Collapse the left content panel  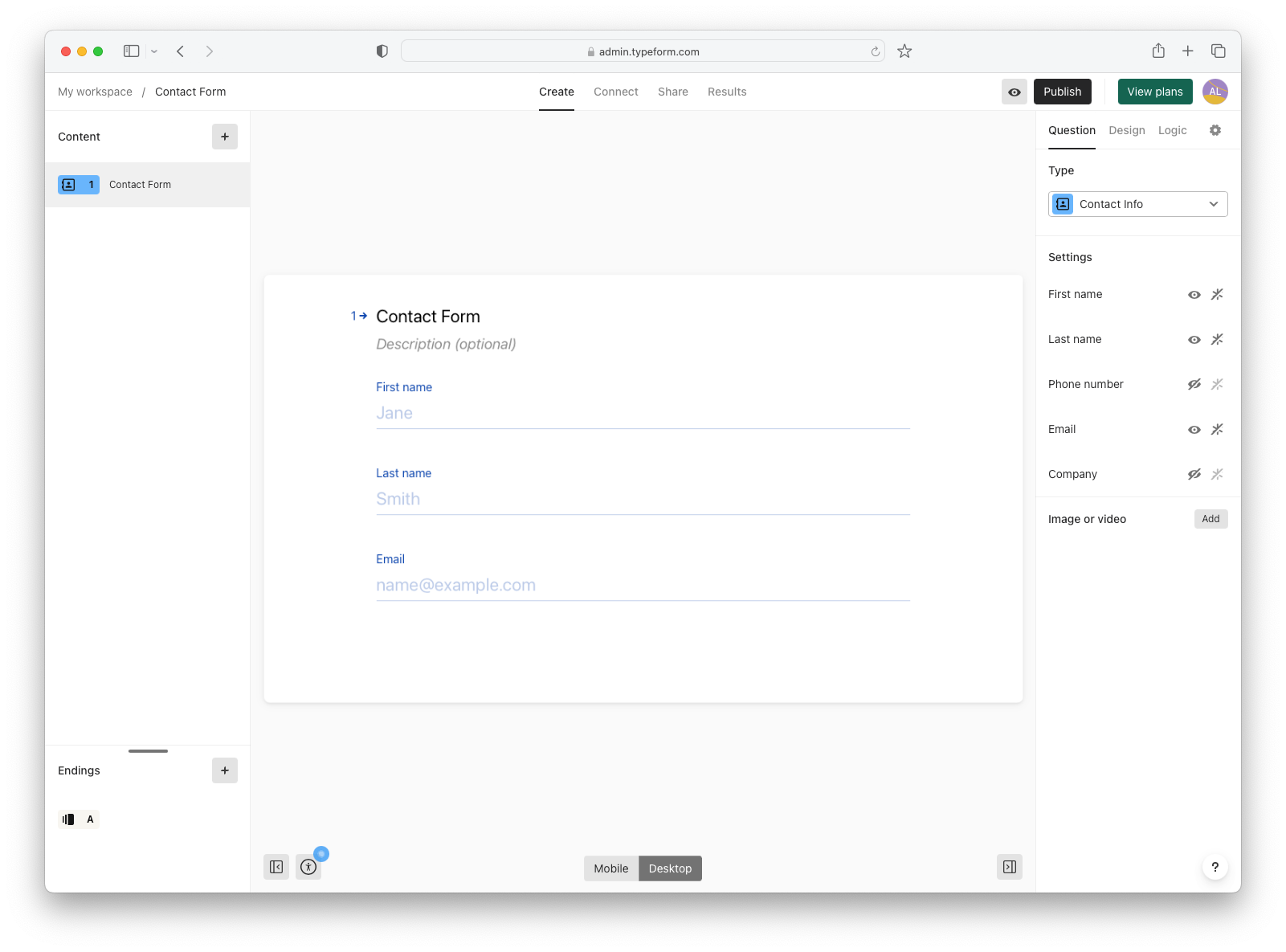point(276,867)
